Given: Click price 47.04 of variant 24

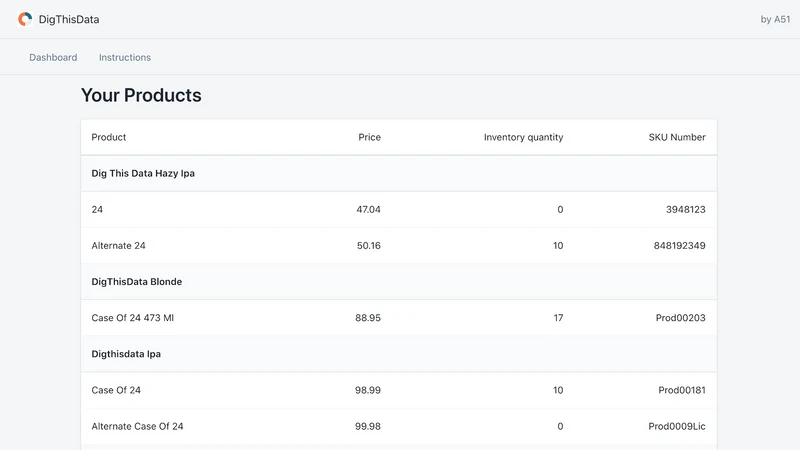Looking at the screenshot, I should (x=368, y=210).
